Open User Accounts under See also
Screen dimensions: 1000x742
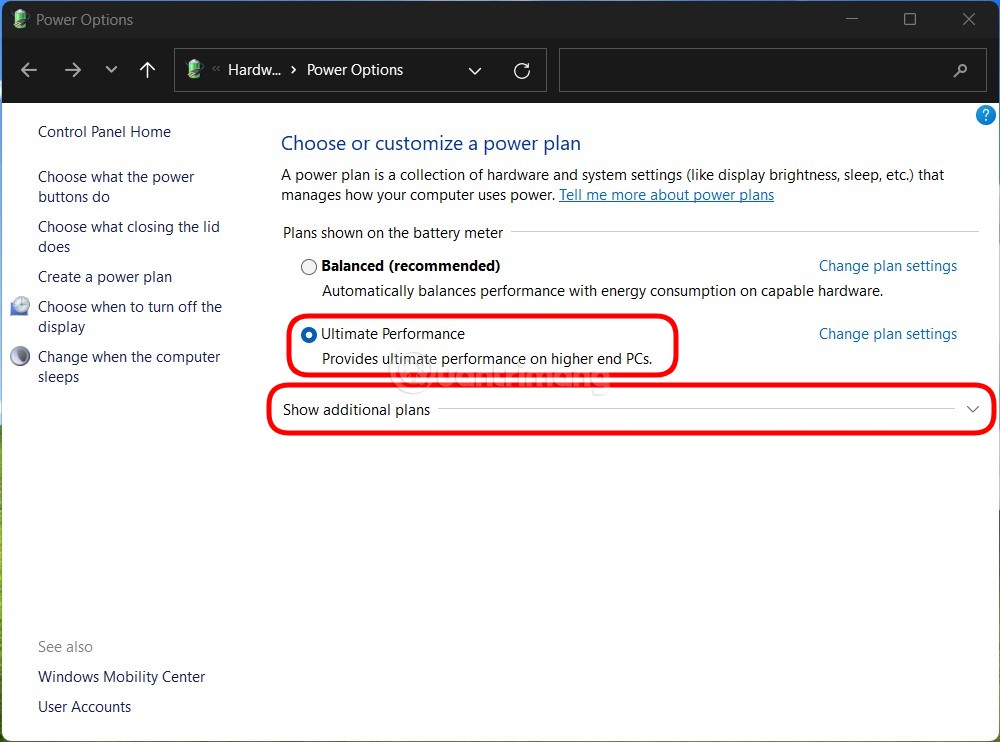[x=84, y=707]
